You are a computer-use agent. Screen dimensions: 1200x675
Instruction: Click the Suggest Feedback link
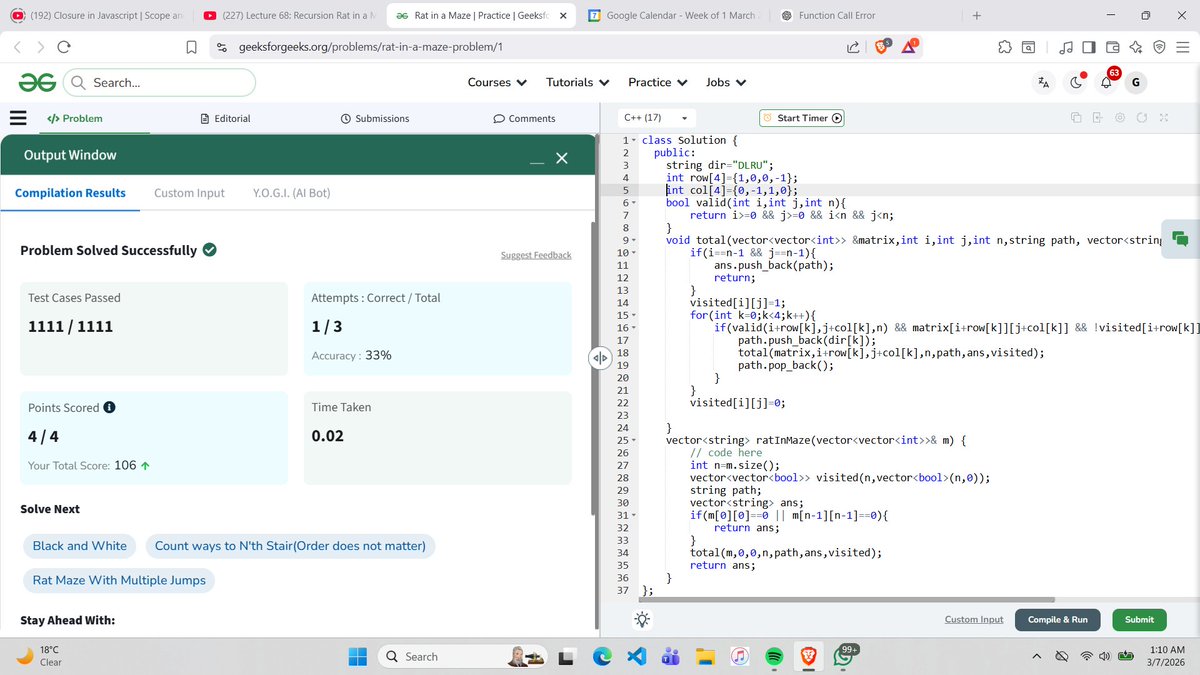click(536, 255)
